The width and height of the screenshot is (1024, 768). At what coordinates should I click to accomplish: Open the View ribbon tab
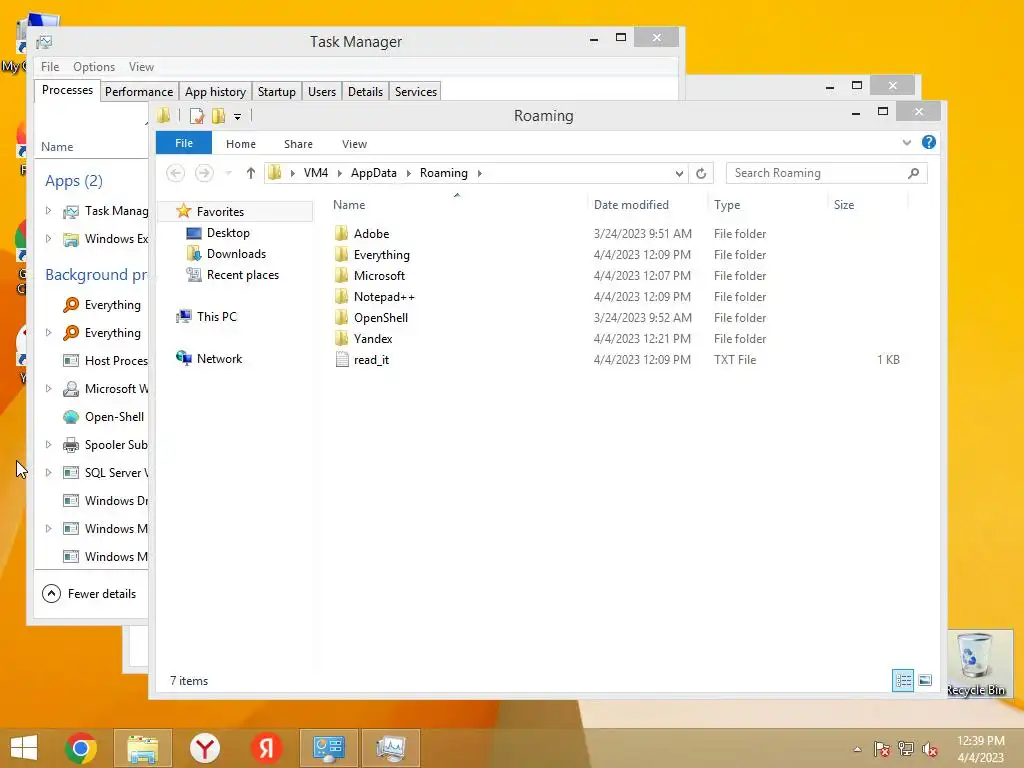354,144
